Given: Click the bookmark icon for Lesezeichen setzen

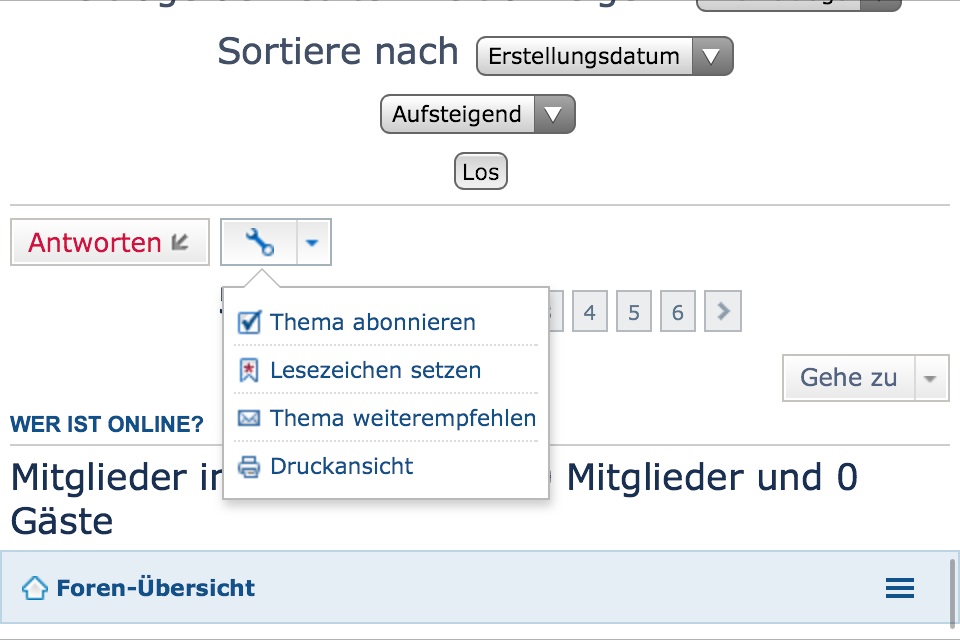Looking at the screenshot, I should [x=248, y=371].
